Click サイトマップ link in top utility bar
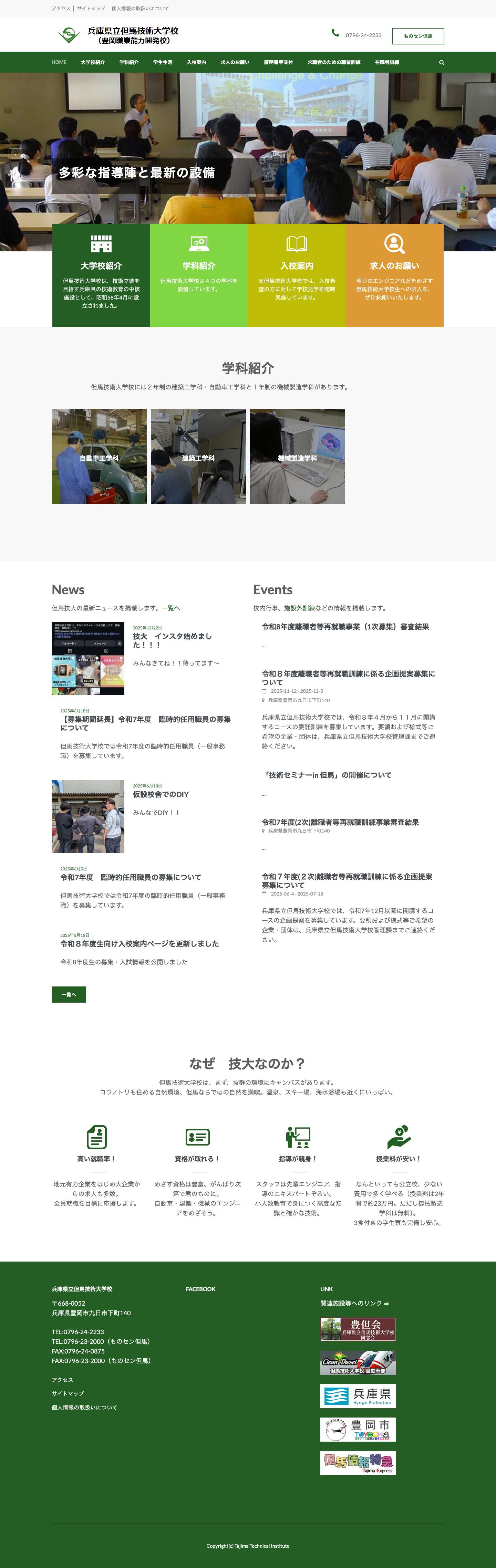 [x=91, y=9]
